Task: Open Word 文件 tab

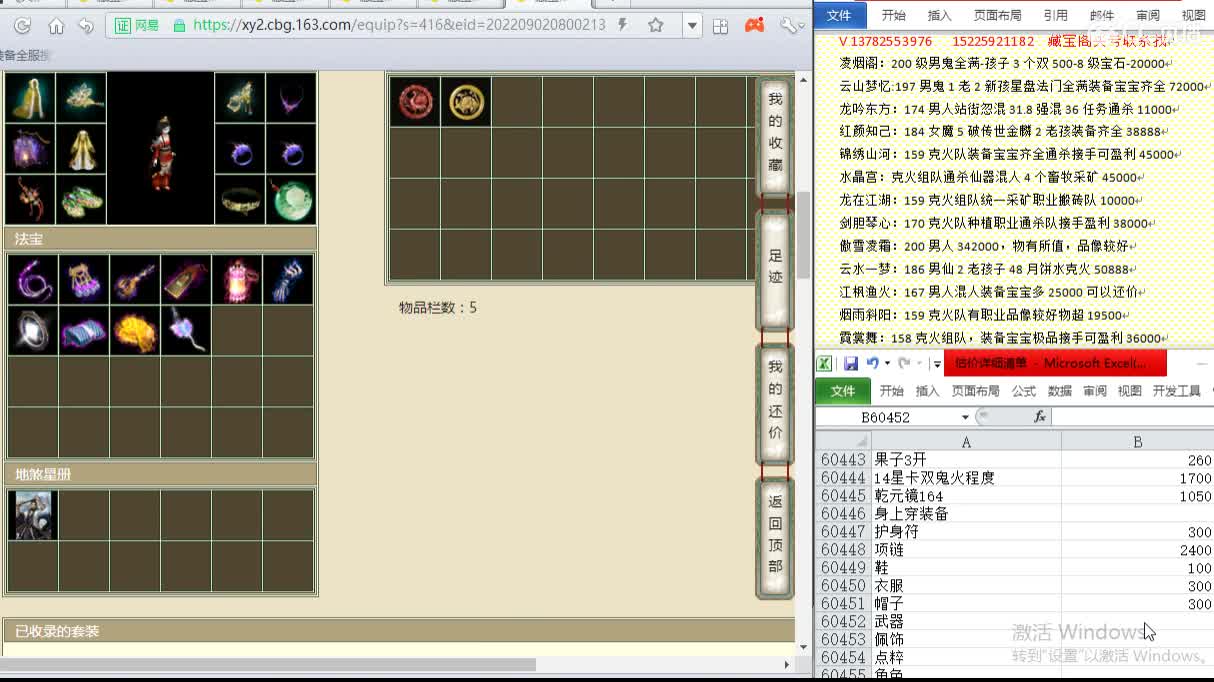Action: click(x=838, y=15)
